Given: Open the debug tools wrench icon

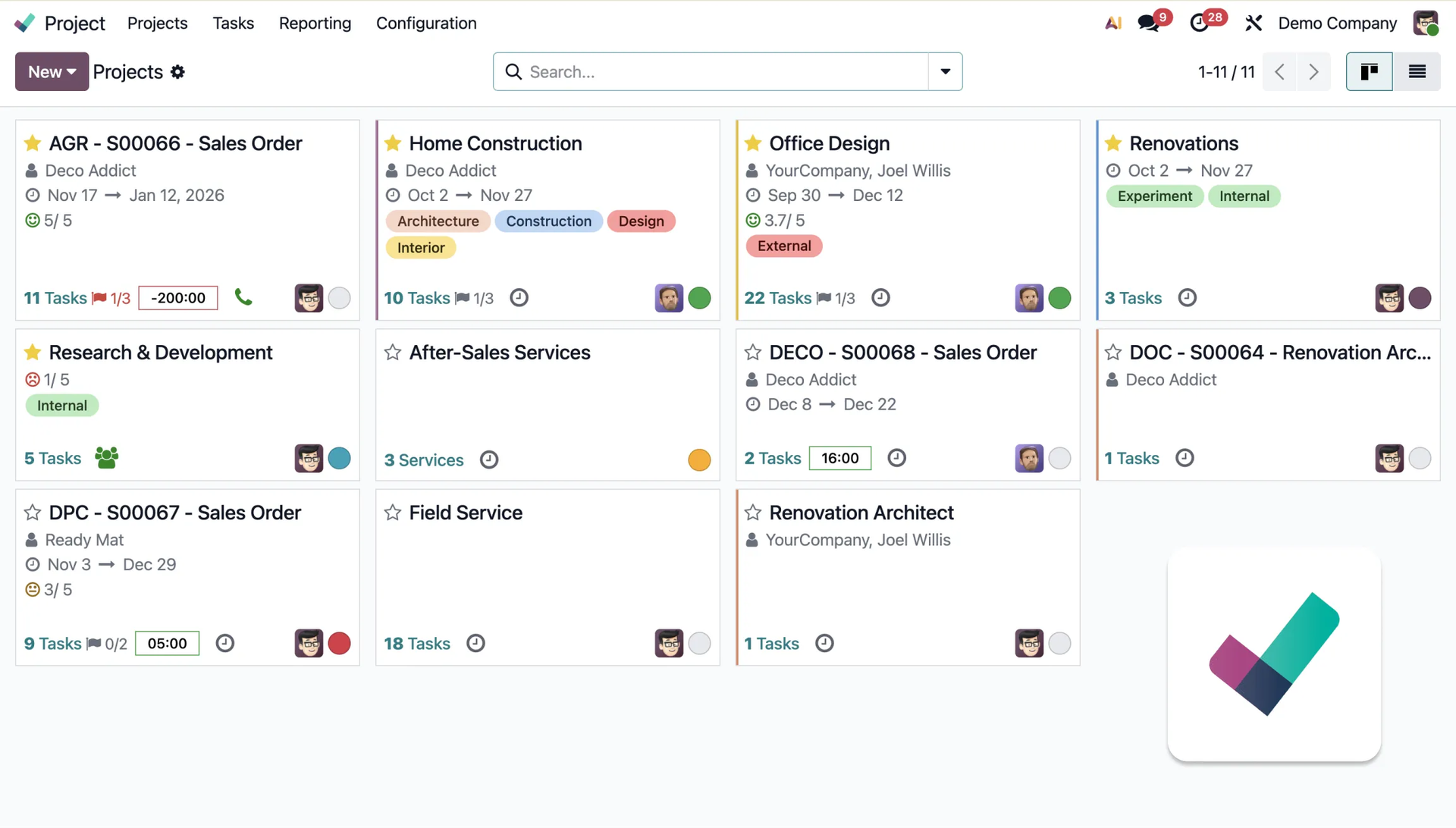Looking at the screenshot, I should [1254, 23].
